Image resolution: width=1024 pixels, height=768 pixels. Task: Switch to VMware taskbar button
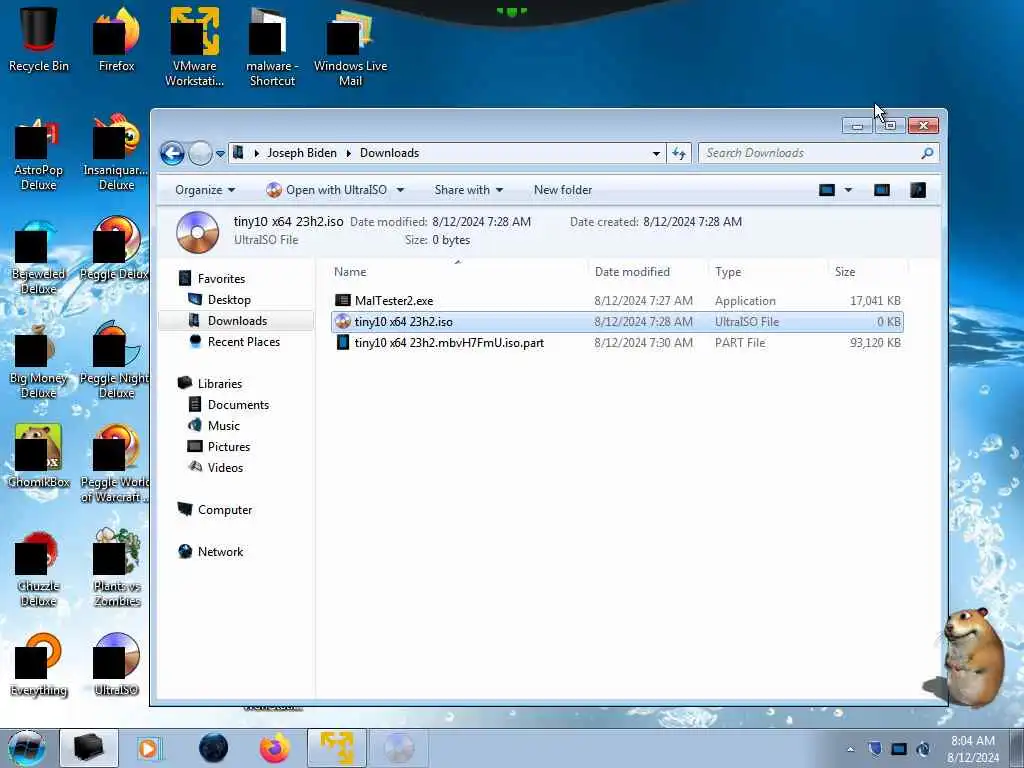[337, 748]
